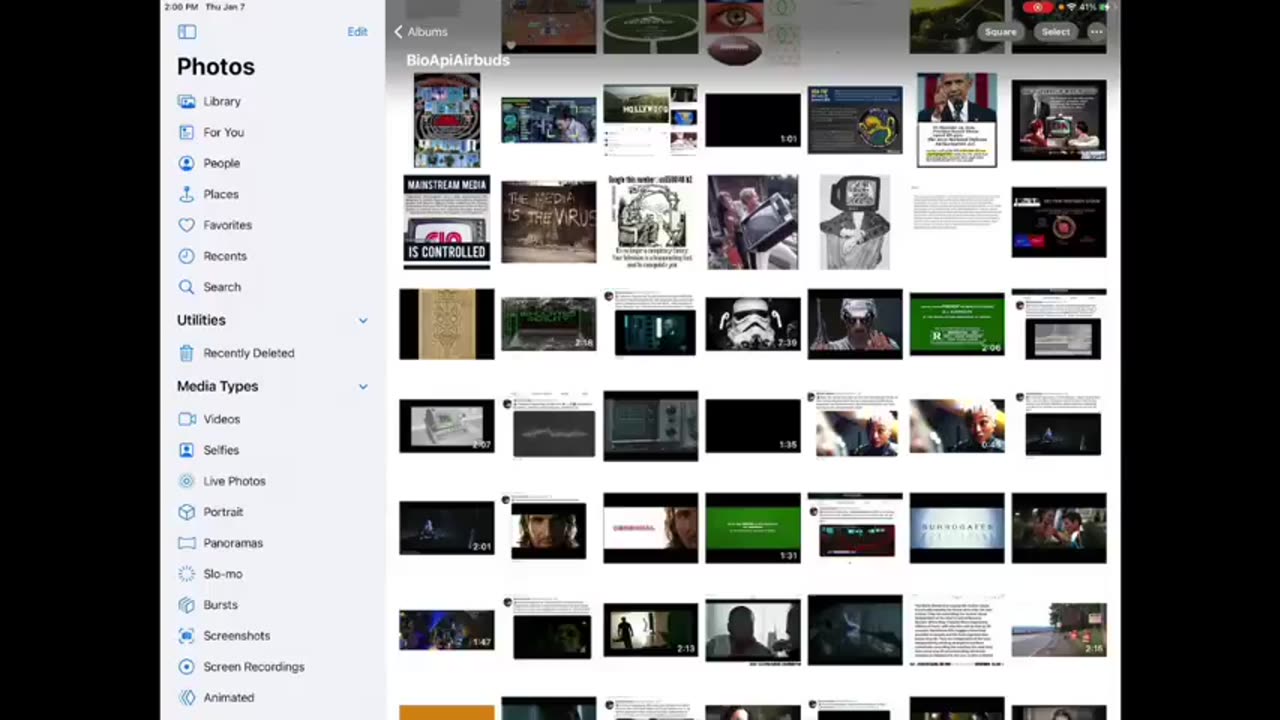Viewport: 1280px width, 720px height.
Task: Open the Videos media type
Action: coord(221,419)
